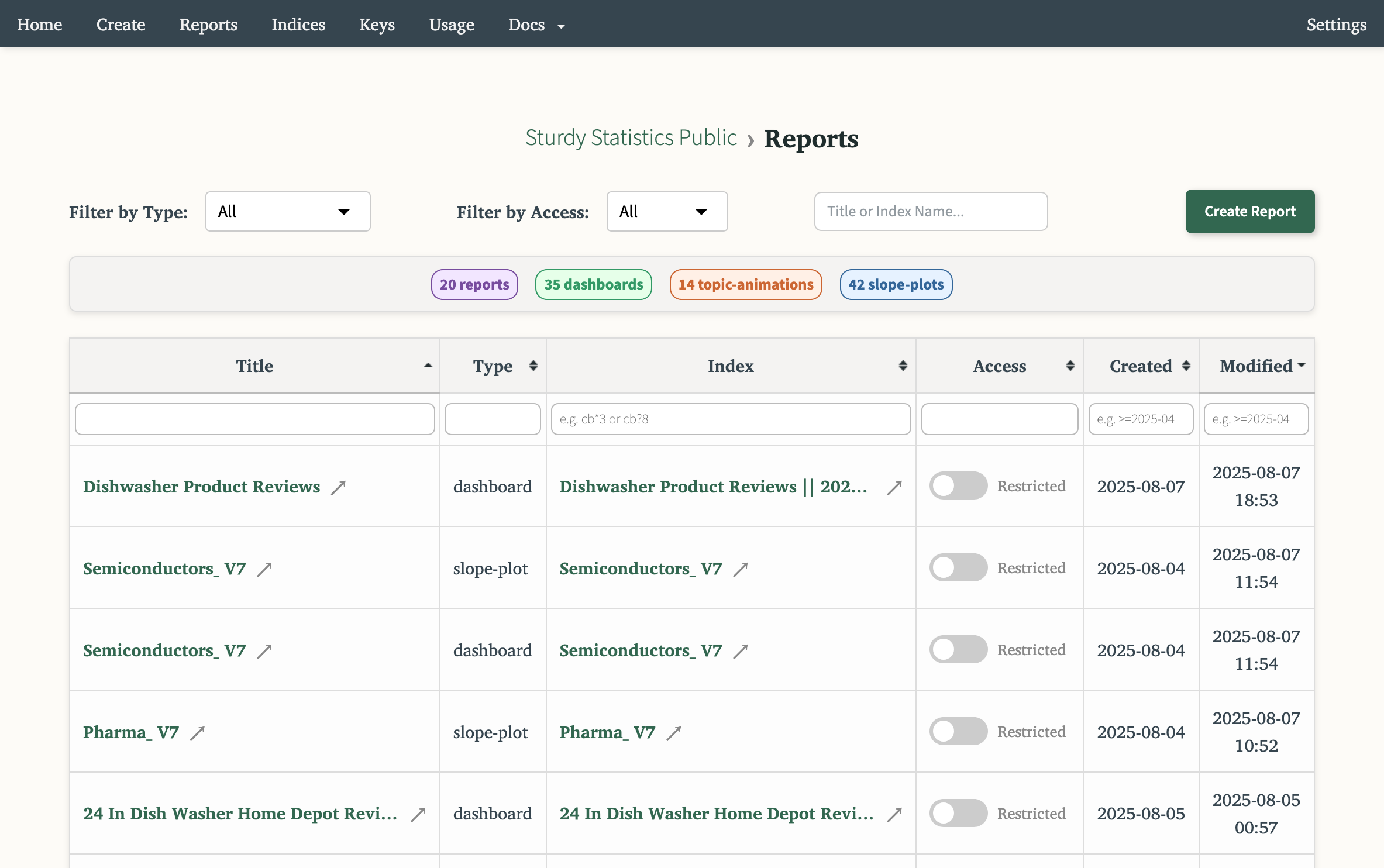Open Sturdy Statistics Public breadcrumb link
The width and height of the screenshot is (1384, 868).
pyautogui.click(x=631, y=138)
